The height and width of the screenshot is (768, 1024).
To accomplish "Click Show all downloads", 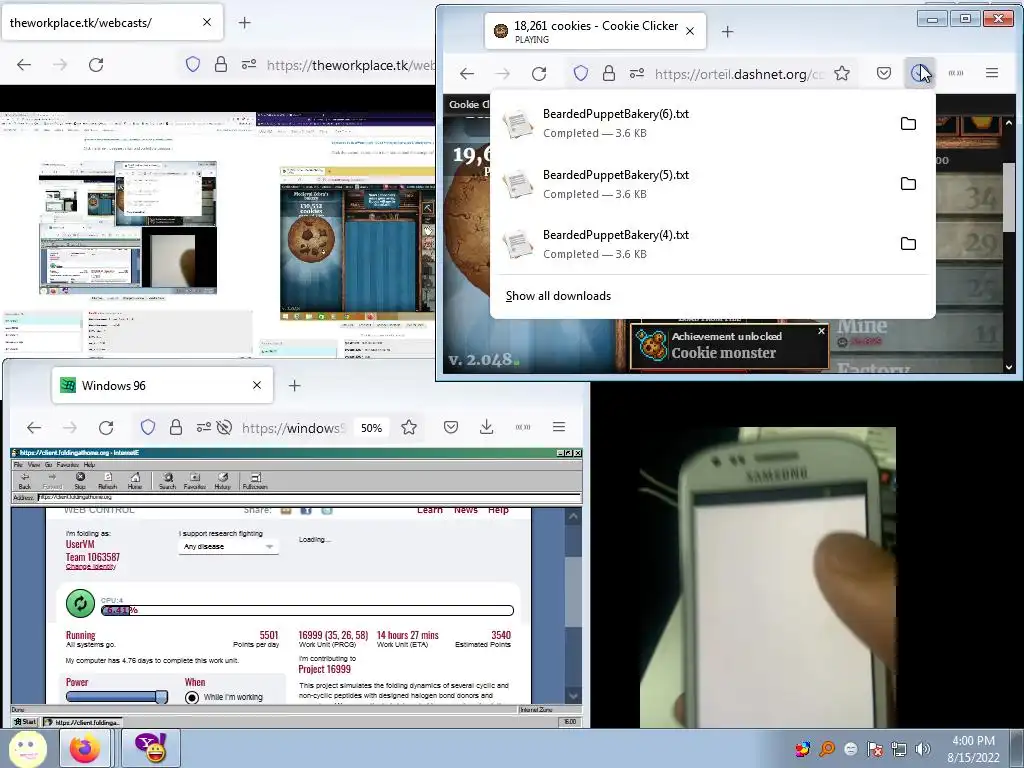I will [558, 296].
